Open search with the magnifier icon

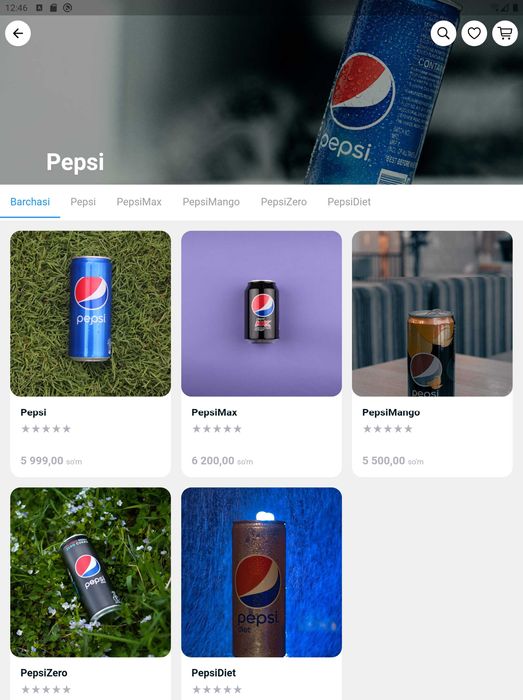pyautogui.click(x=443, y=33)
